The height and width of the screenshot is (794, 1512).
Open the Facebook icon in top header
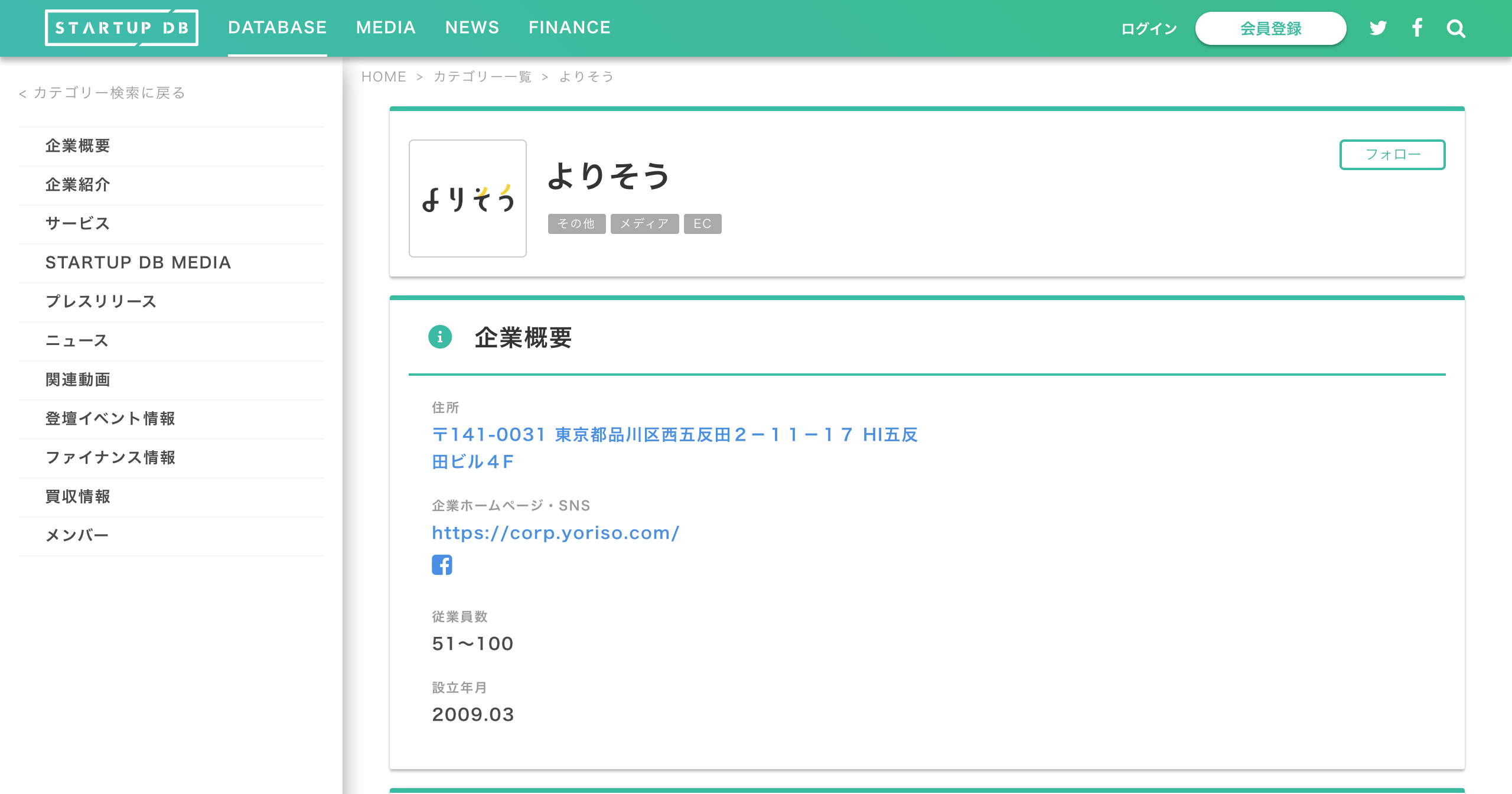(1417, 28)
